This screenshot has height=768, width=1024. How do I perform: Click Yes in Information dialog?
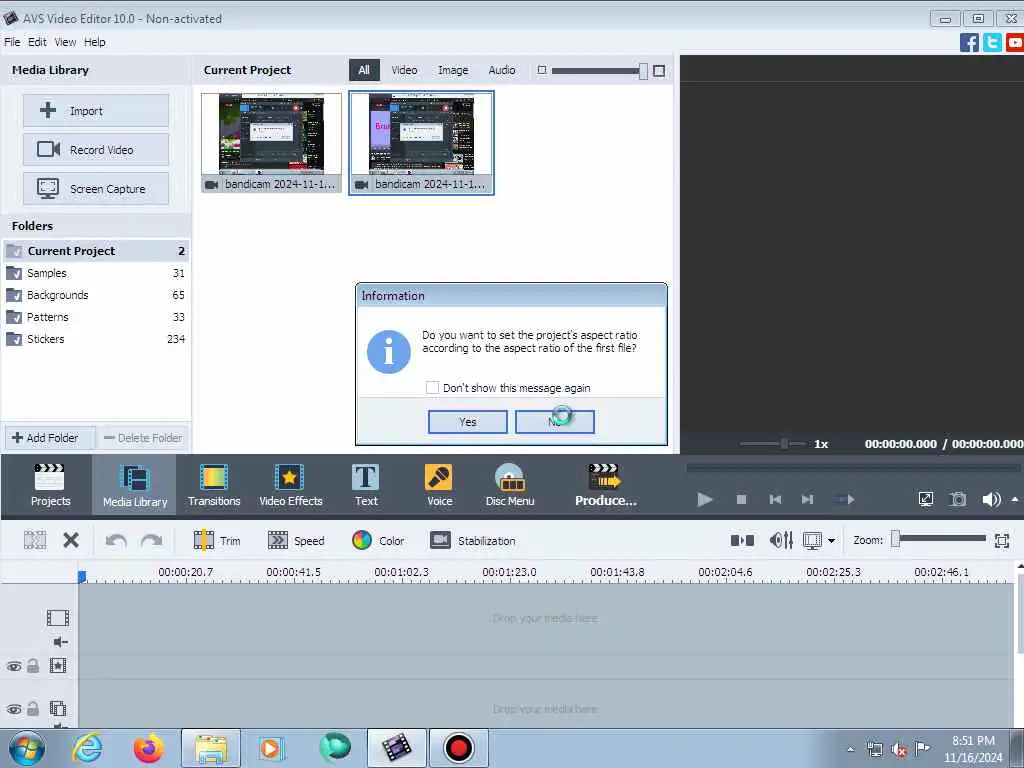coord(468,422)
